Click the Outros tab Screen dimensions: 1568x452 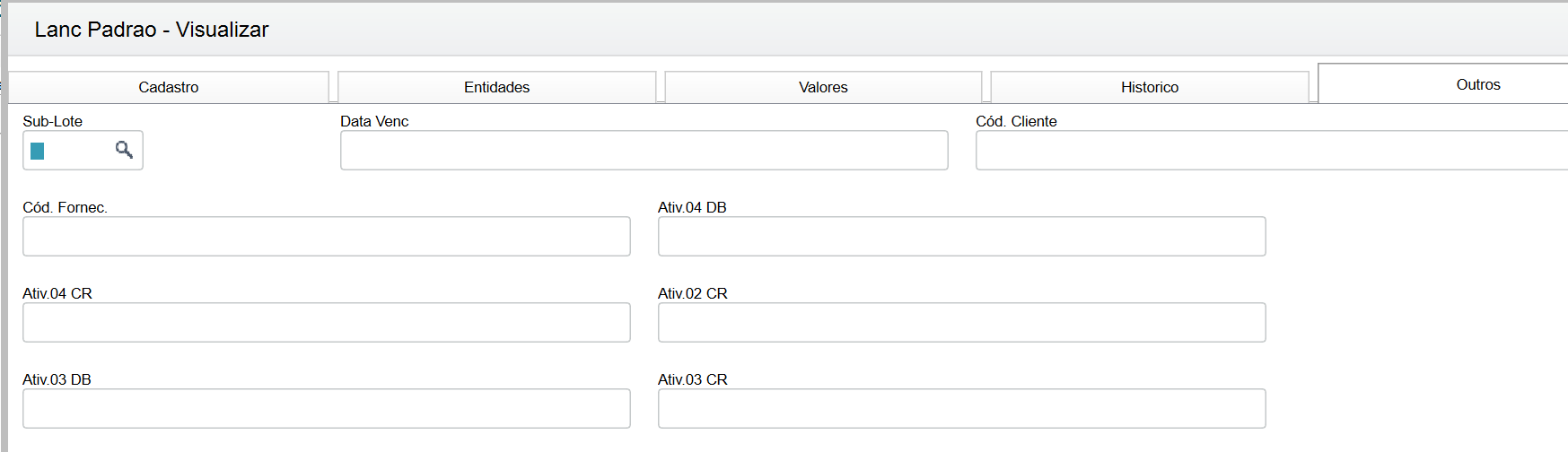(1477, 84)
